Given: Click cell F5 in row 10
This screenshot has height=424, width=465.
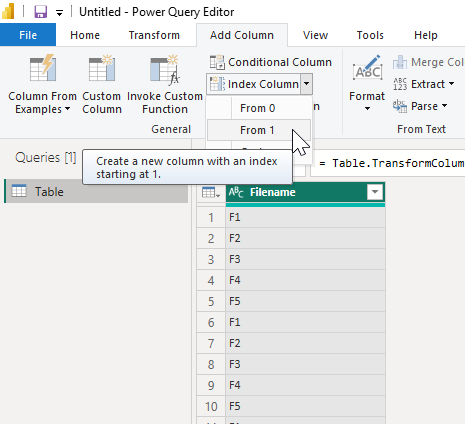Looking at the screenshot, I should coord(305,407).
